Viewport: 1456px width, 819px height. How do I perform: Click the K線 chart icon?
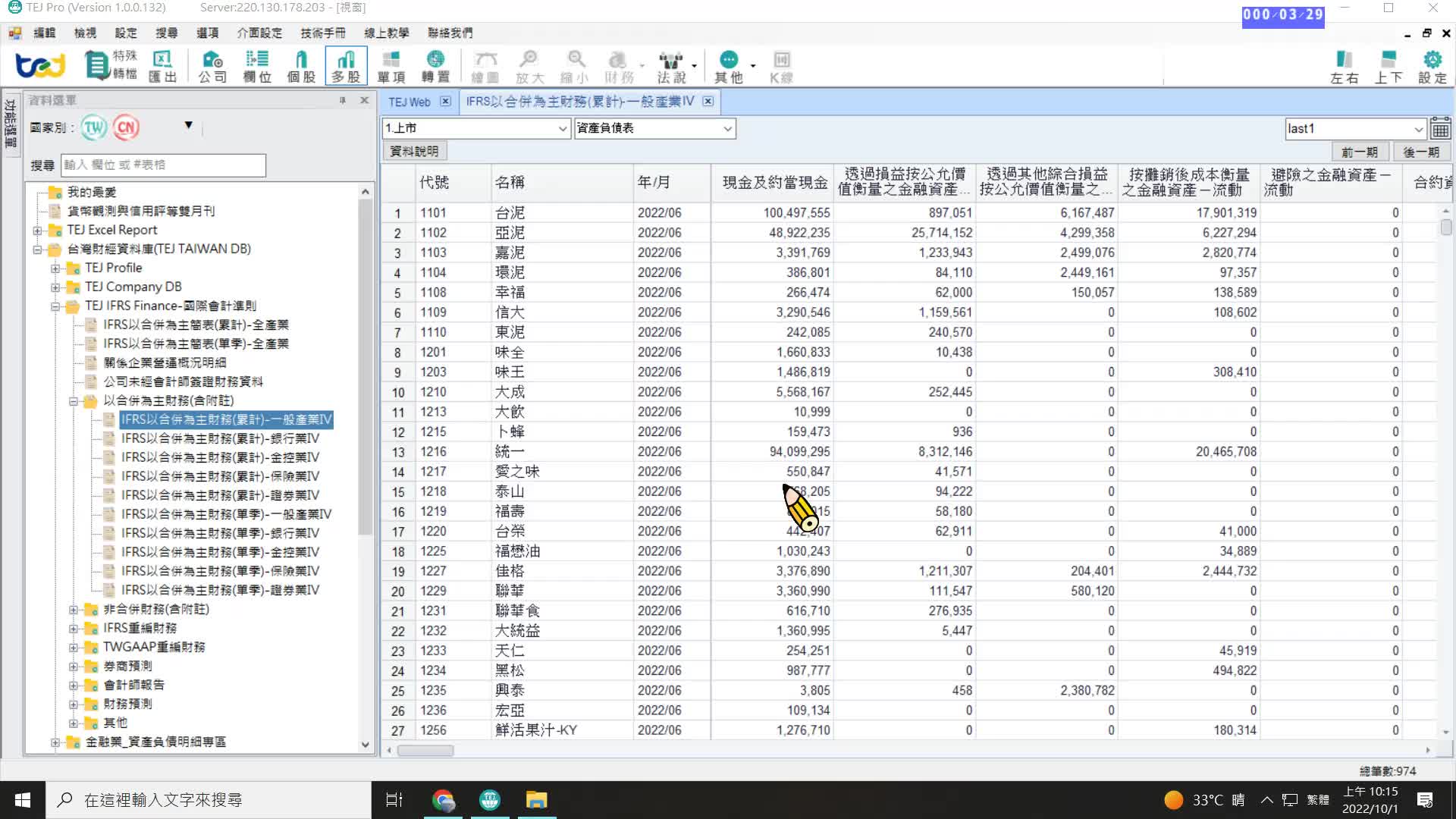[x=781, y=66]
